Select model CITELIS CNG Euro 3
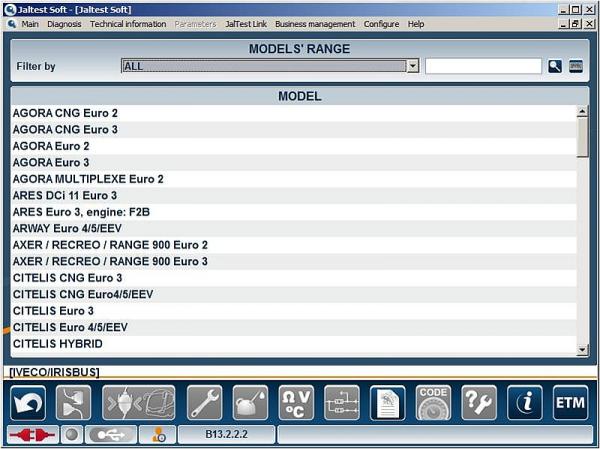Viewport: 600px width, 449px height. coord(294,278)
